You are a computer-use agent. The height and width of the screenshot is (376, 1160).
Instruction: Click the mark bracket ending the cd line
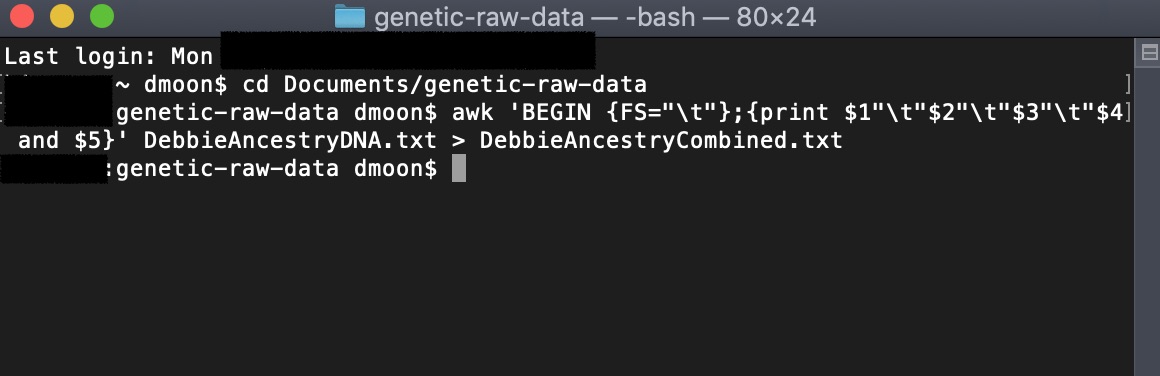(x=1127, y=84)
